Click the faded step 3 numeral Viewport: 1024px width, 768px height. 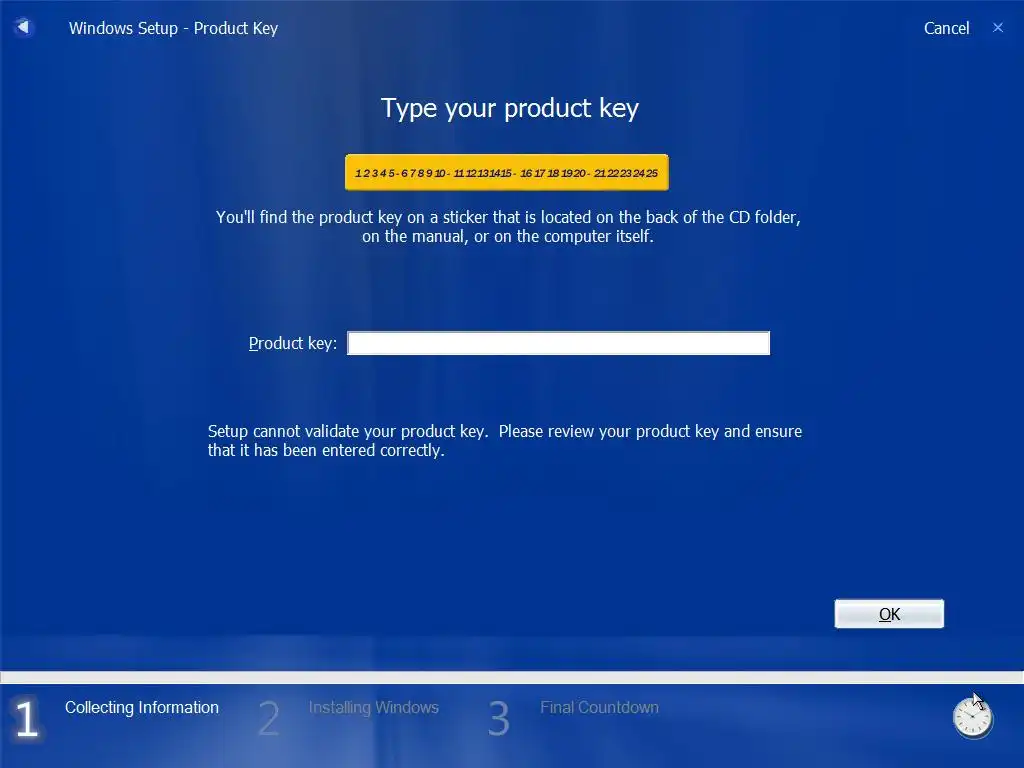(499, 718)
